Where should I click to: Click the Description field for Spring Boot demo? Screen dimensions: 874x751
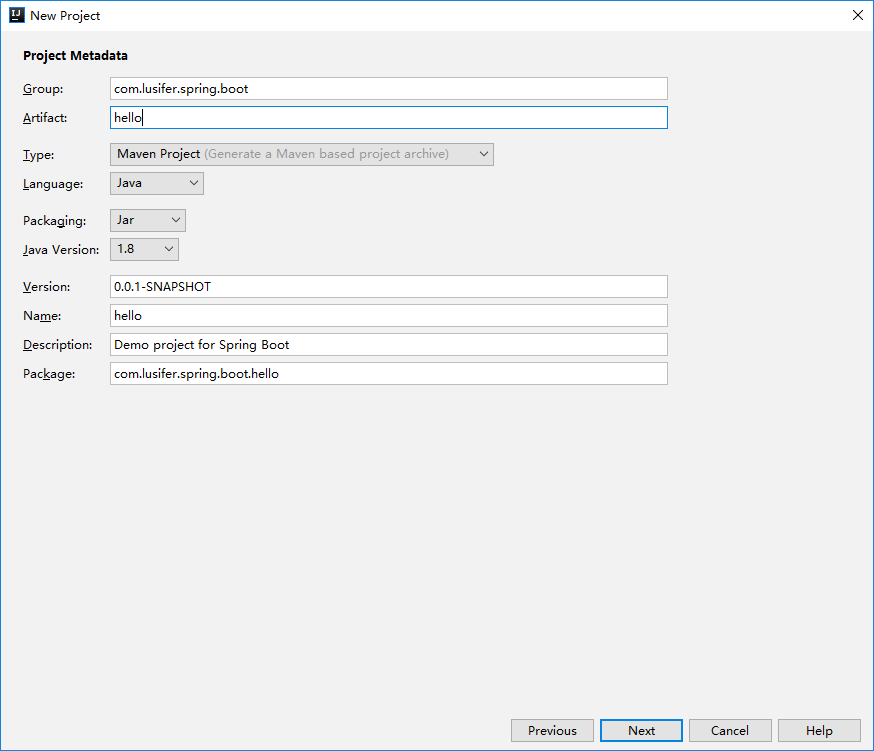[388, 345]
